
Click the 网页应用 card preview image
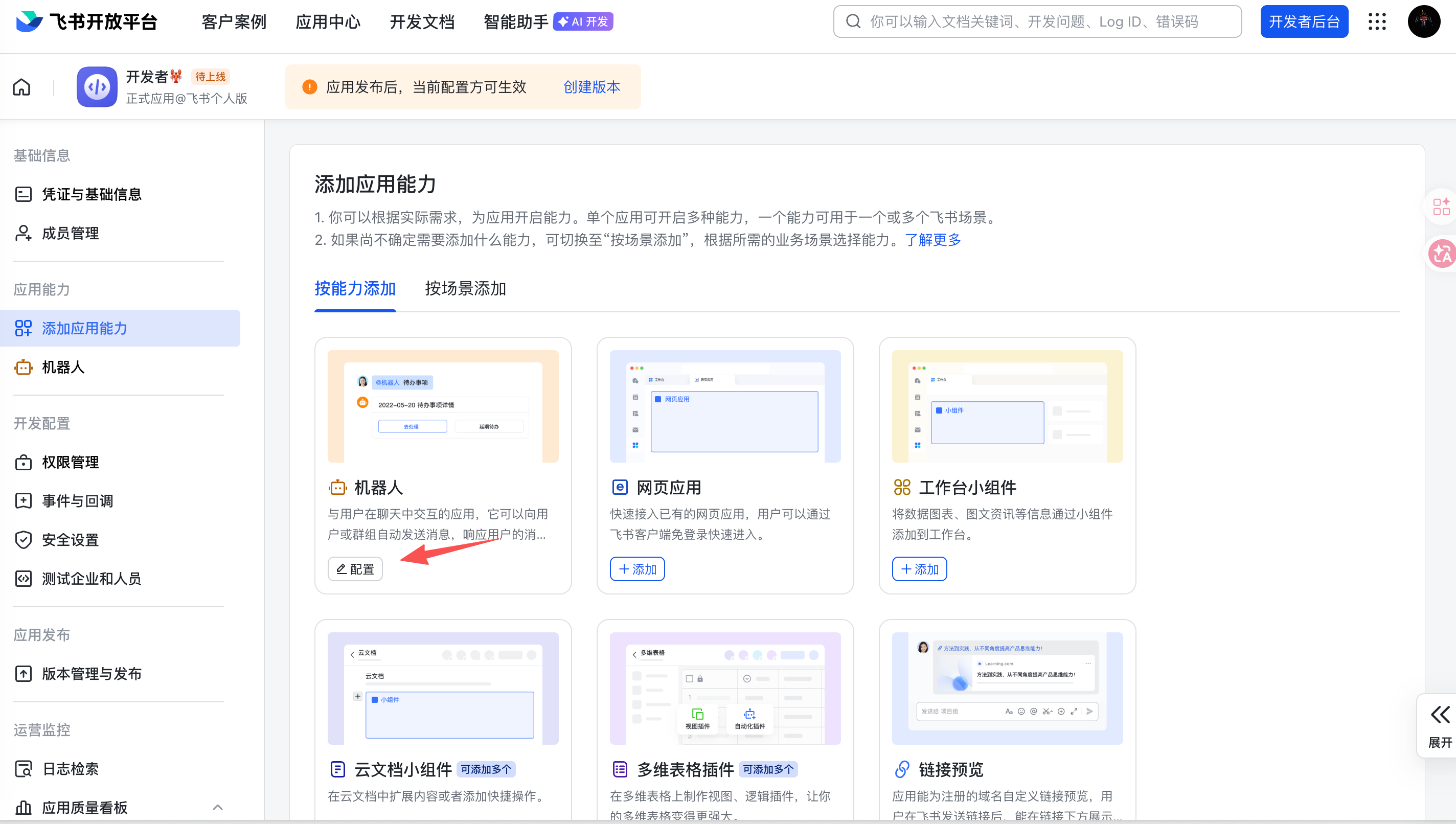[x=725, y=406]
